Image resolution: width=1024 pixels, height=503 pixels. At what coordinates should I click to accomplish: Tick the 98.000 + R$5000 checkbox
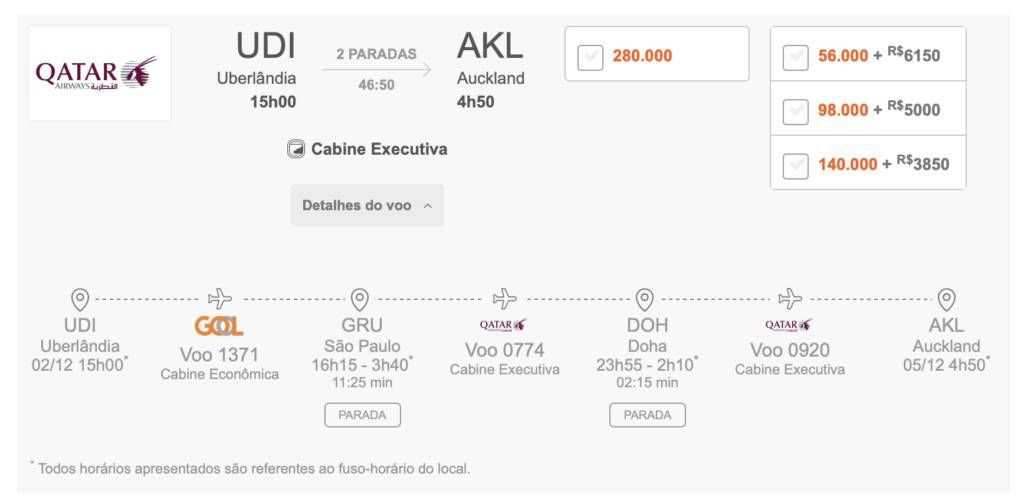point(795,112)
